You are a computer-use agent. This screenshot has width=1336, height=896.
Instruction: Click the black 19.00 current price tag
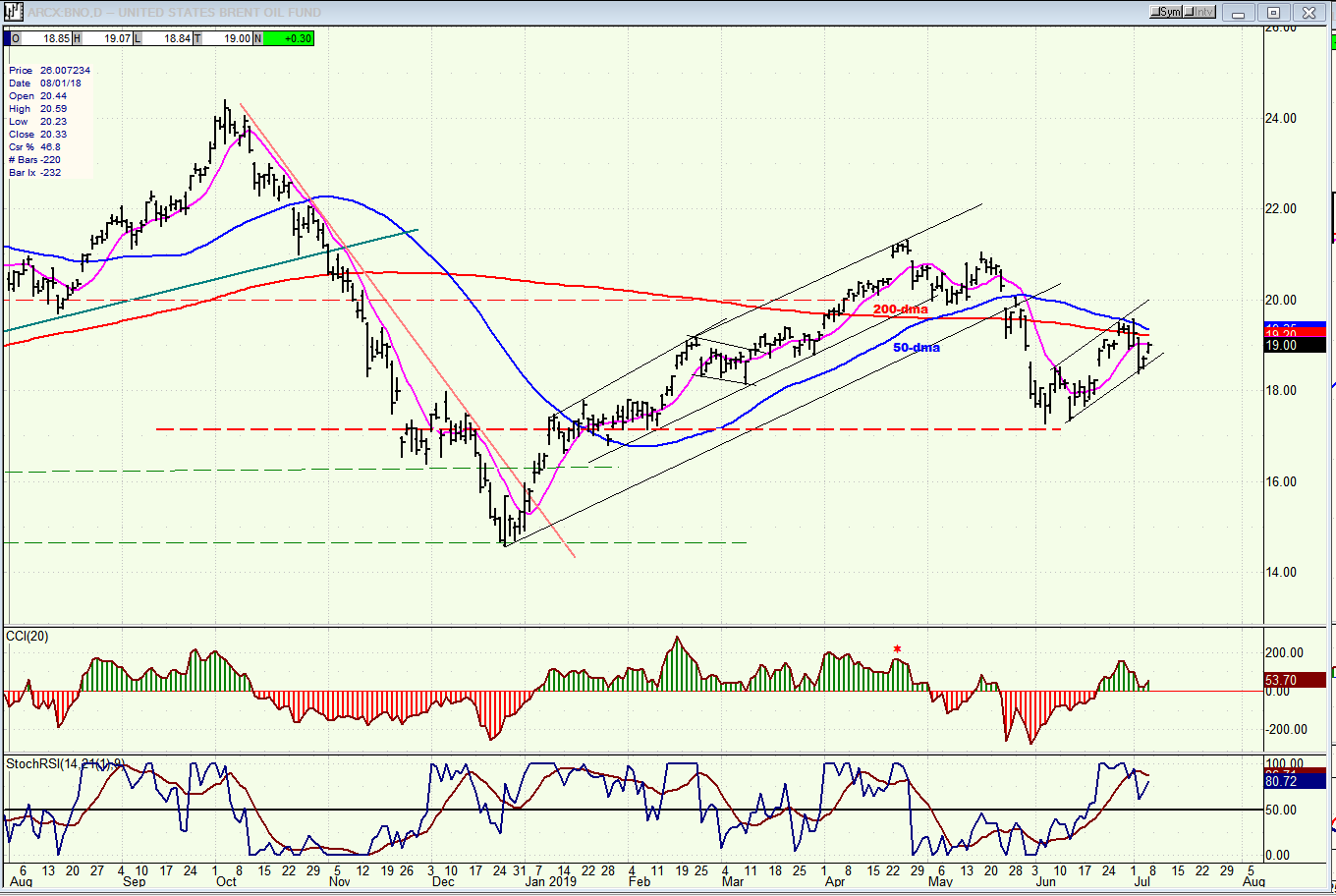click(x=1295, y=346)
